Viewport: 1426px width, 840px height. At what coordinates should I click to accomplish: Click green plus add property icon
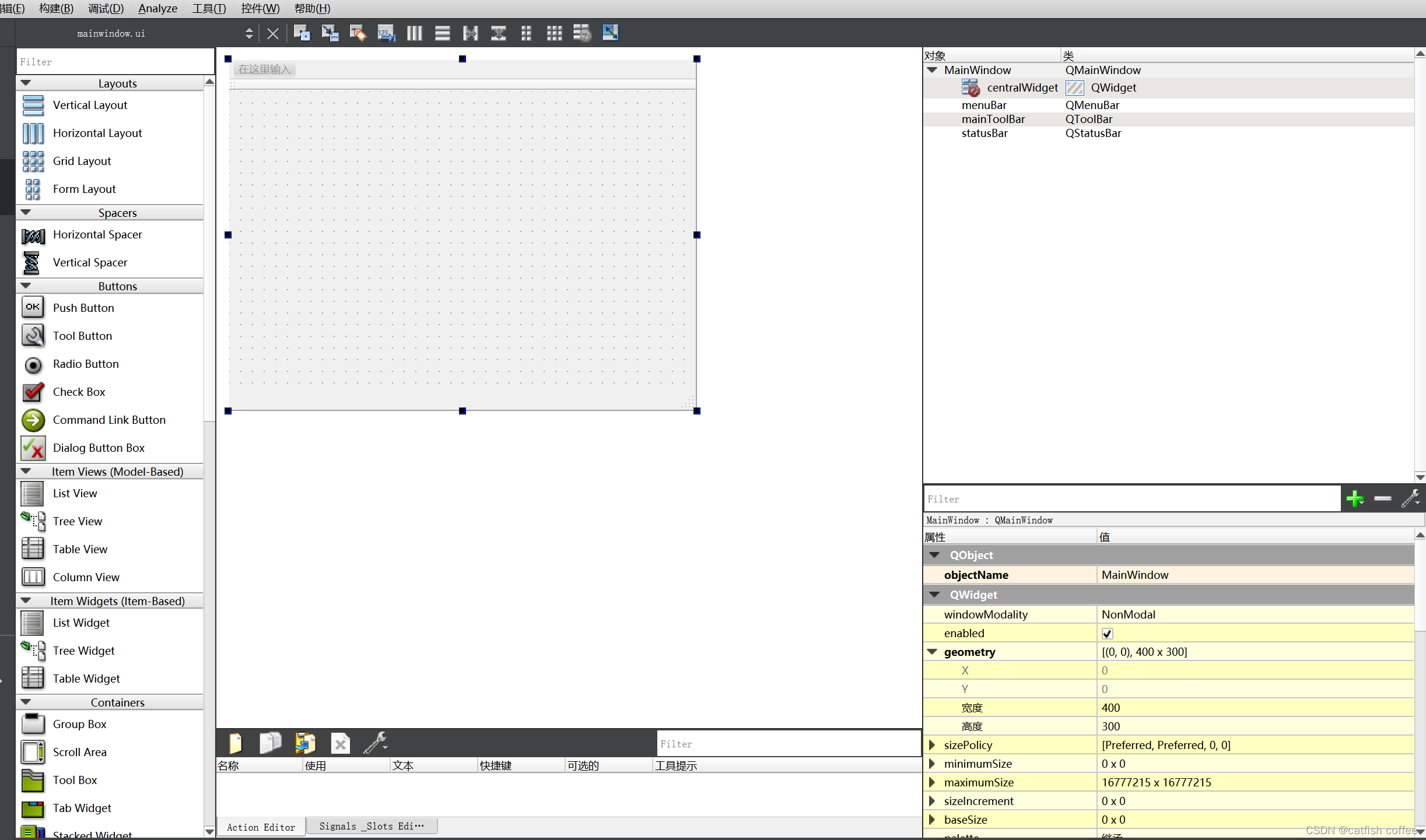click(1354, 499)
